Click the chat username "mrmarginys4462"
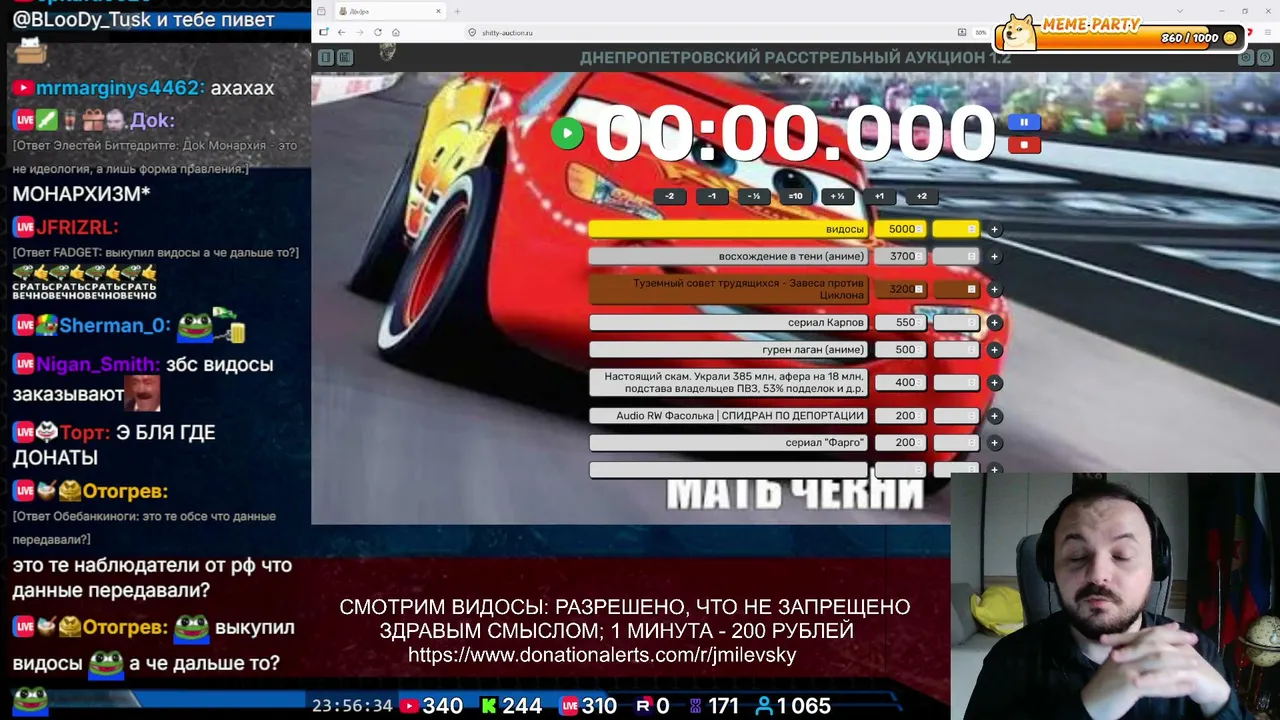Viewport: 1280px width, 720px height. point(117,88)
